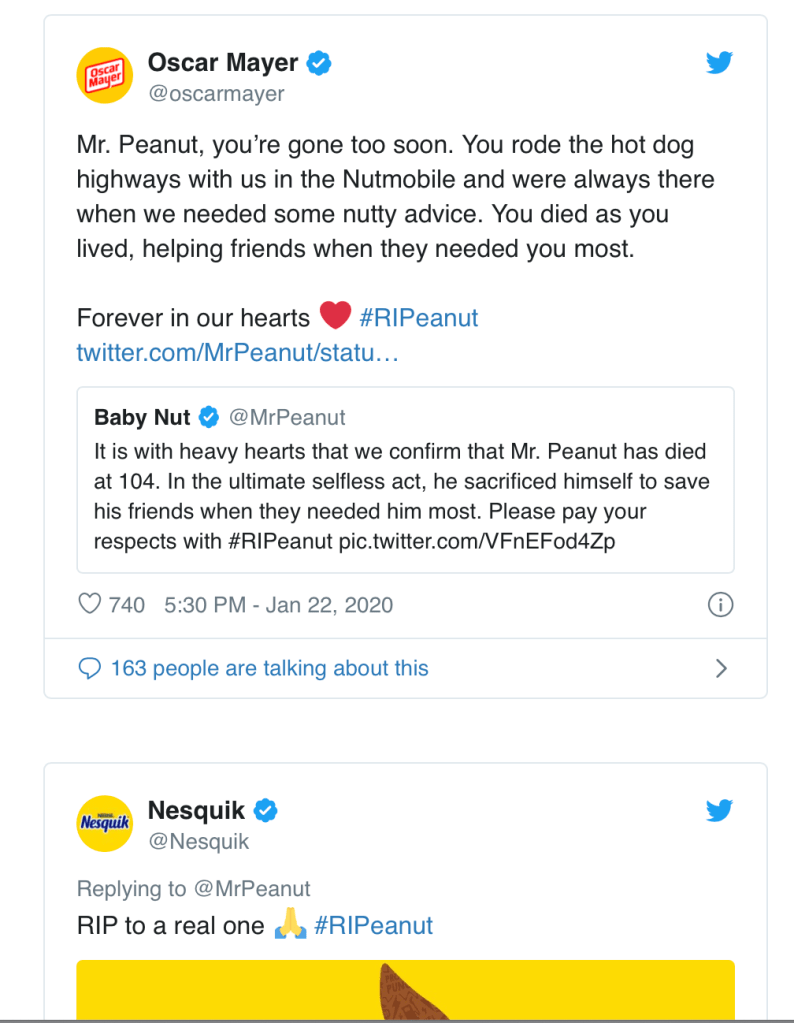Open the @oscarmayer handle
The width and height of the screenshot is (794, 1023).
click(x=216, y=94)
